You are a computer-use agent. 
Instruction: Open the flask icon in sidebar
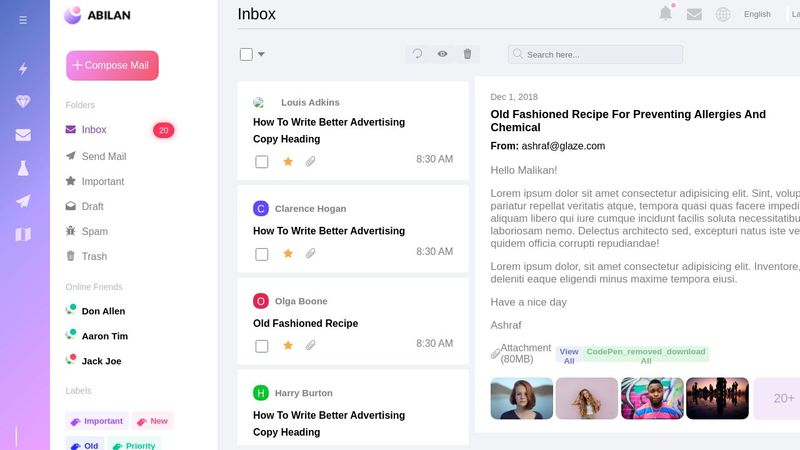pyautogui.click(x=23, y=168)
